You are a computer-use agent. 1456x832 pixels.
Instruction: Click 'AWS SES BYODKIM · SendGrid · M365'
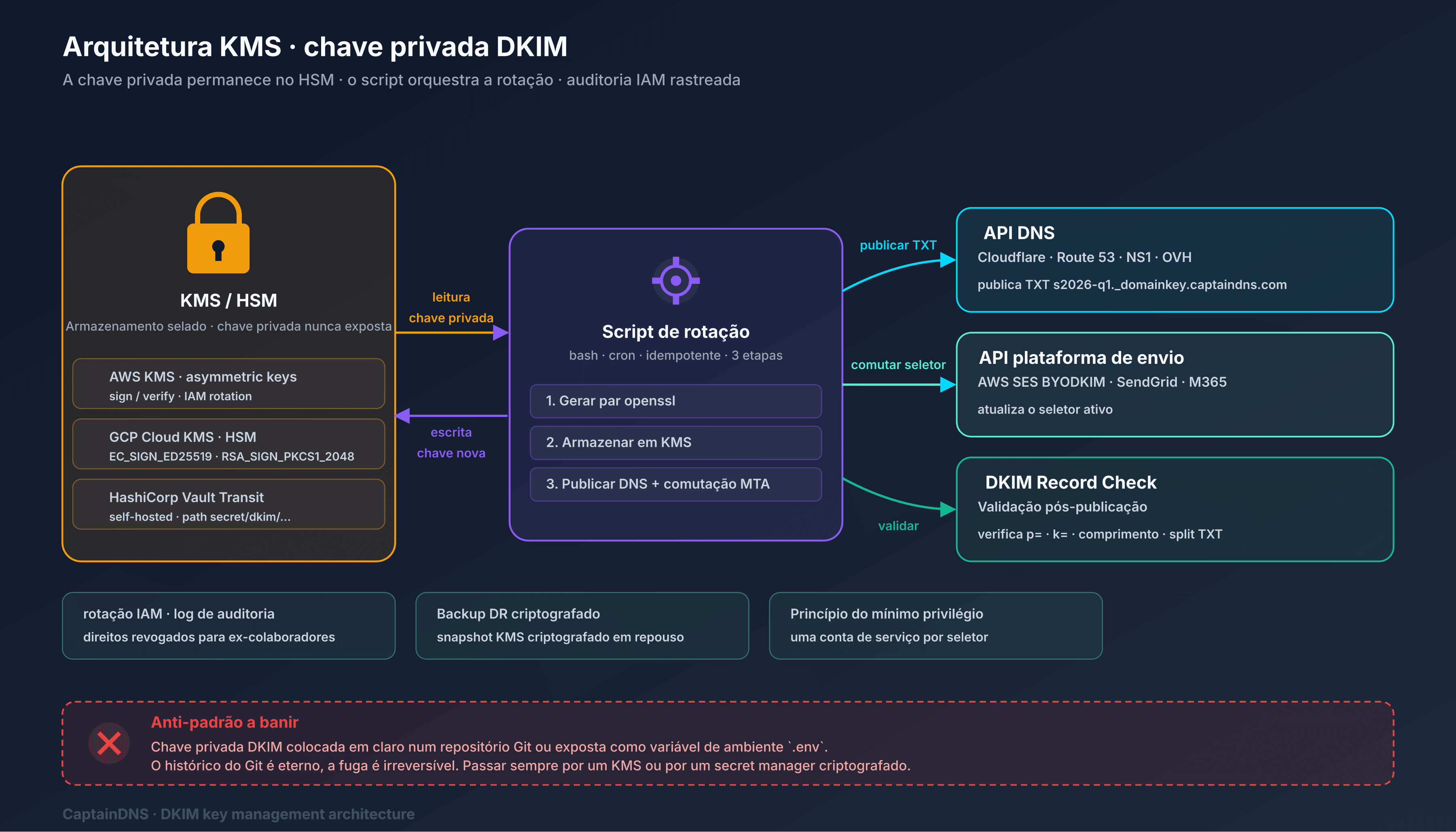click(x=1102, y=382)
